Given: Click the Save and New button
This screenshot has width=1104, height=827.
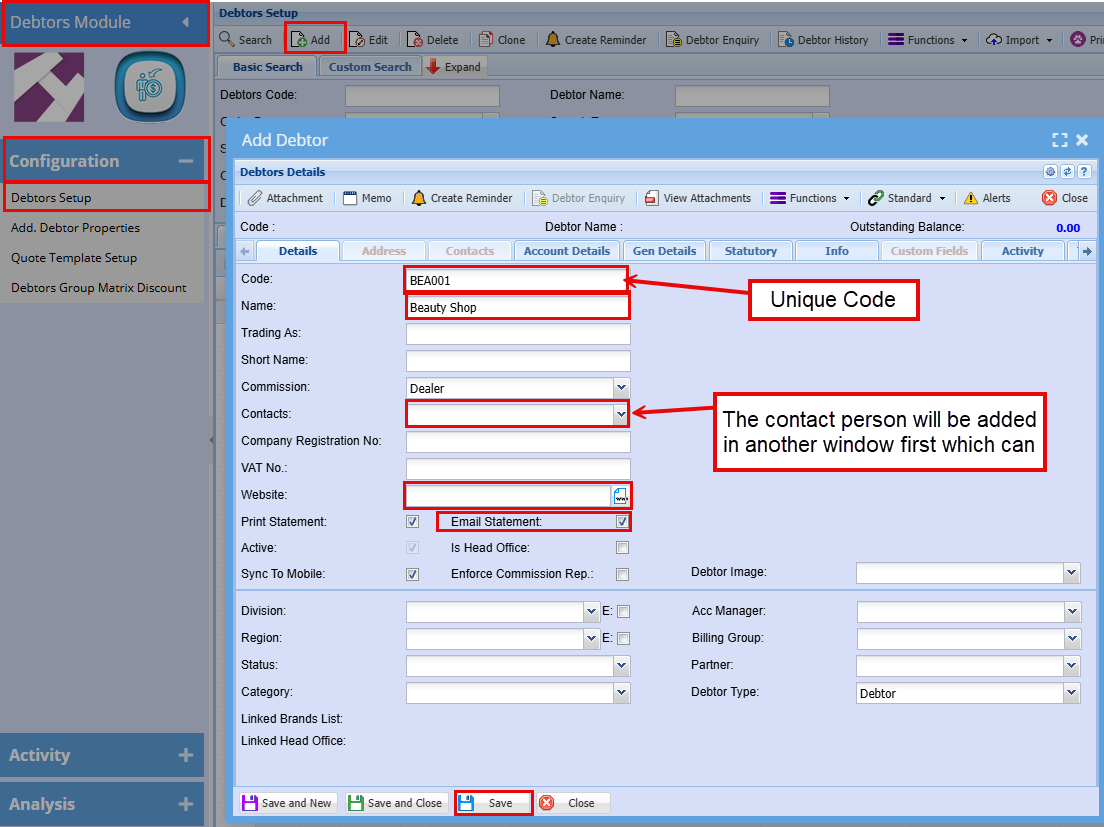Looking at the screenshot, I should click(x=287, y=803).
